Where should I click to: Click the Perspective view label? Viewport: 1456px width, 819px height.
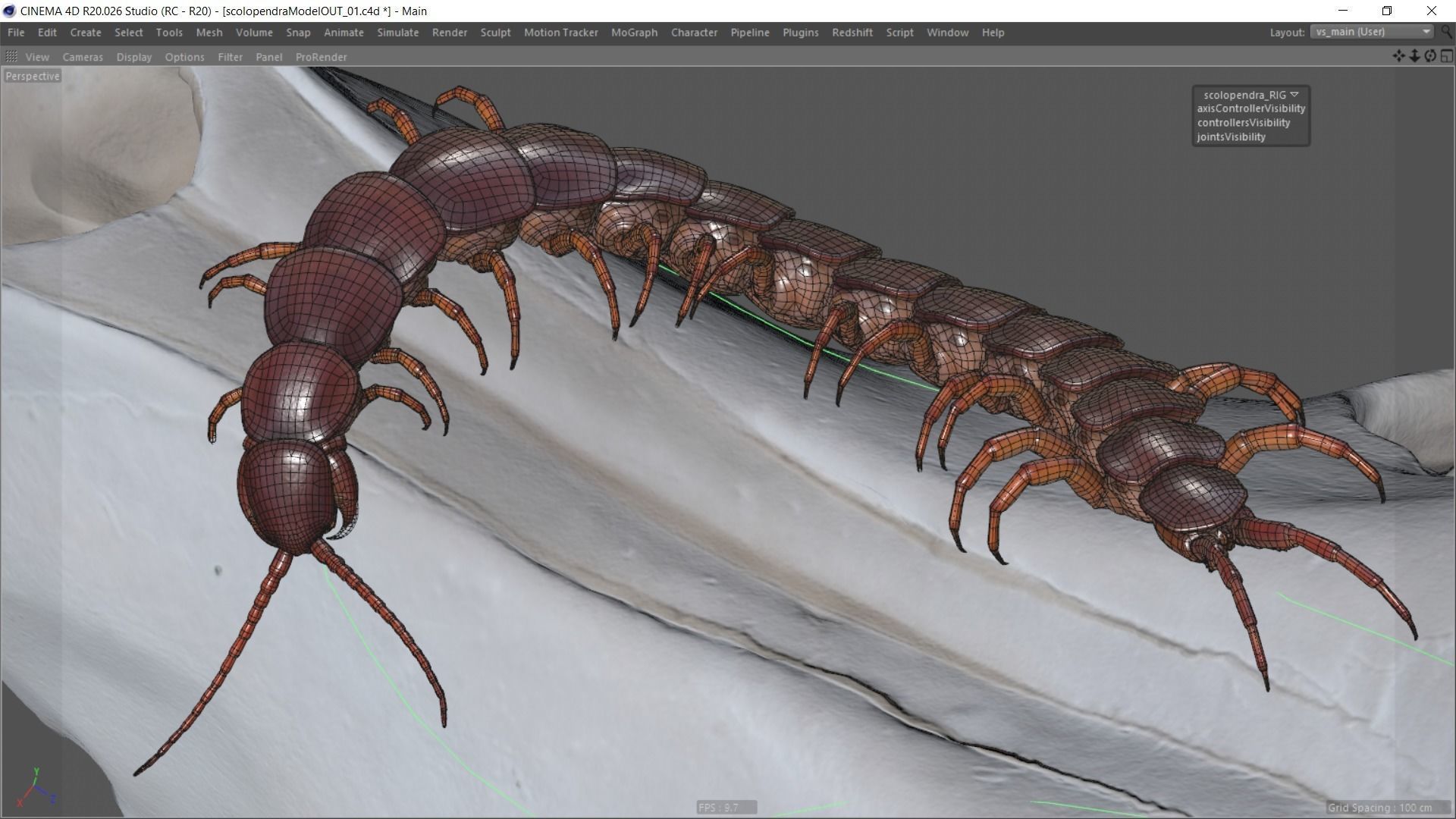click(33, 76)
